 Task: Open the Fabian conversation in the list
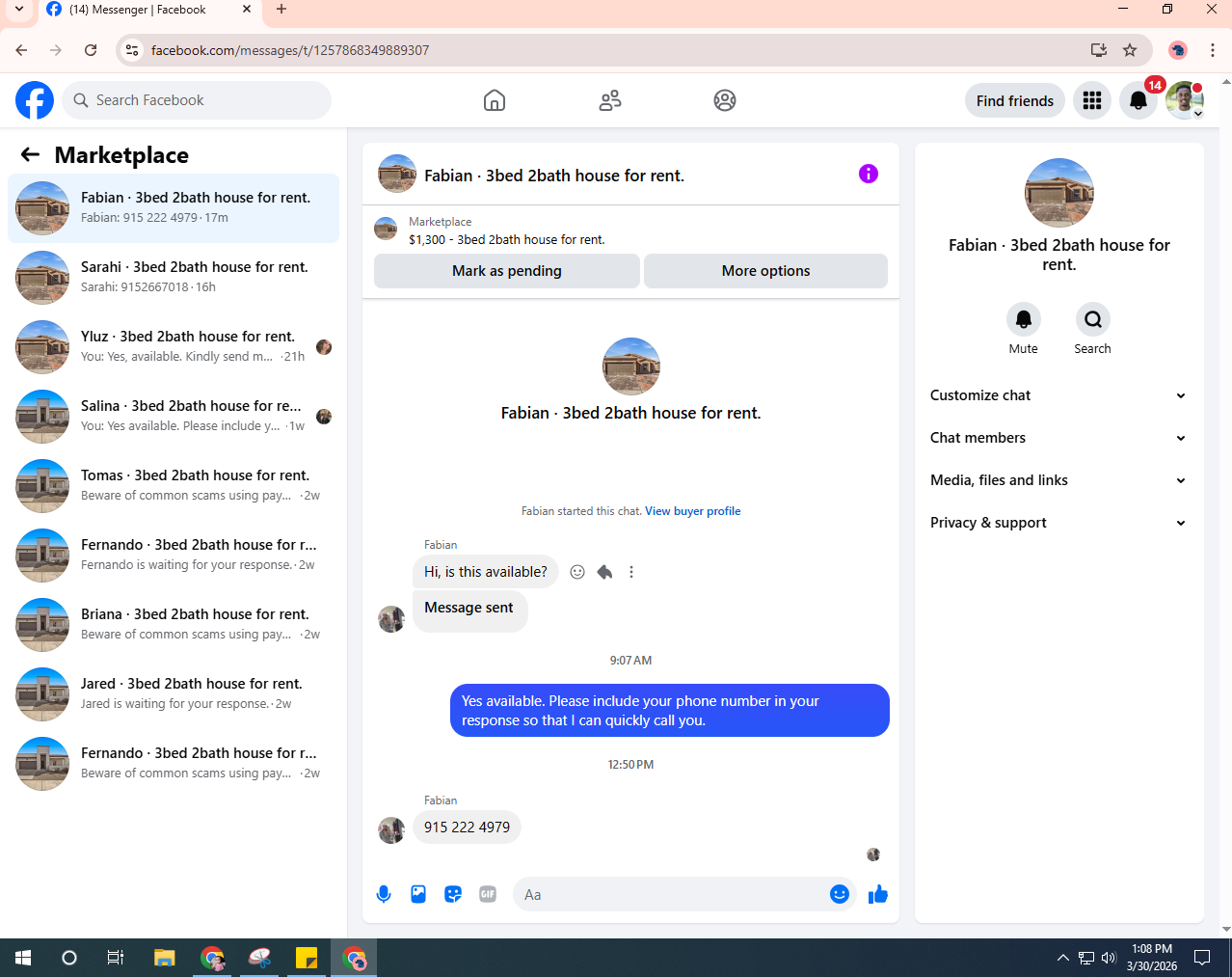click(174, 208)
